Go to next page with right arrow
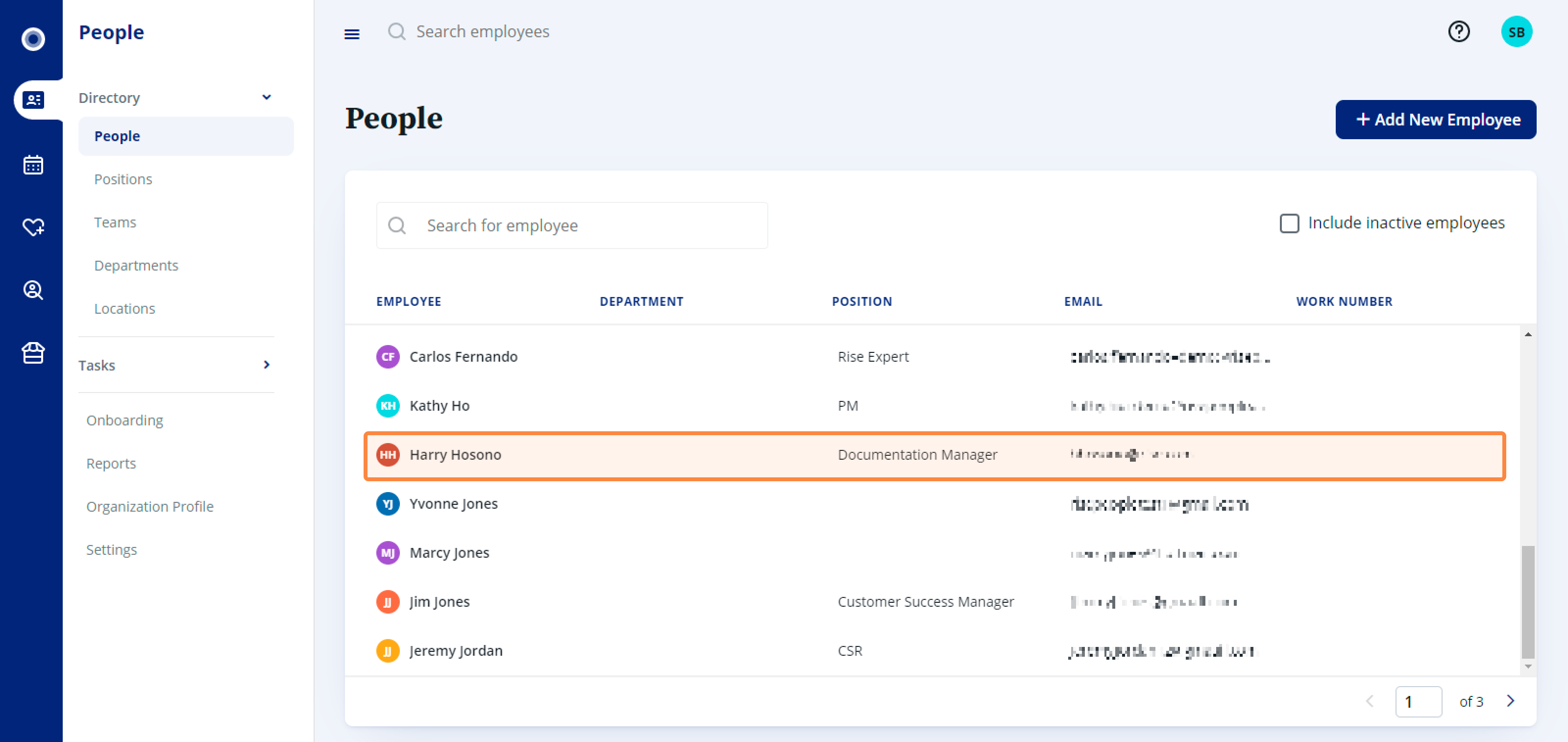Viewport: 1568px width, 742px height. [x=1510, y=701]
